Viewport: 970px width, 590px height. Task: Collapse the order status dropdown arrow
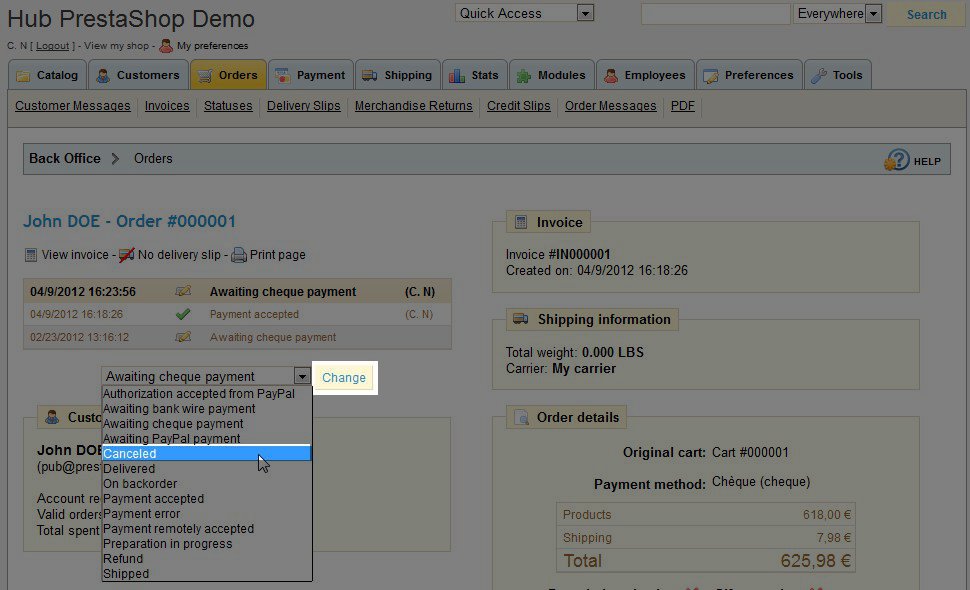click(x=302, y=377)
